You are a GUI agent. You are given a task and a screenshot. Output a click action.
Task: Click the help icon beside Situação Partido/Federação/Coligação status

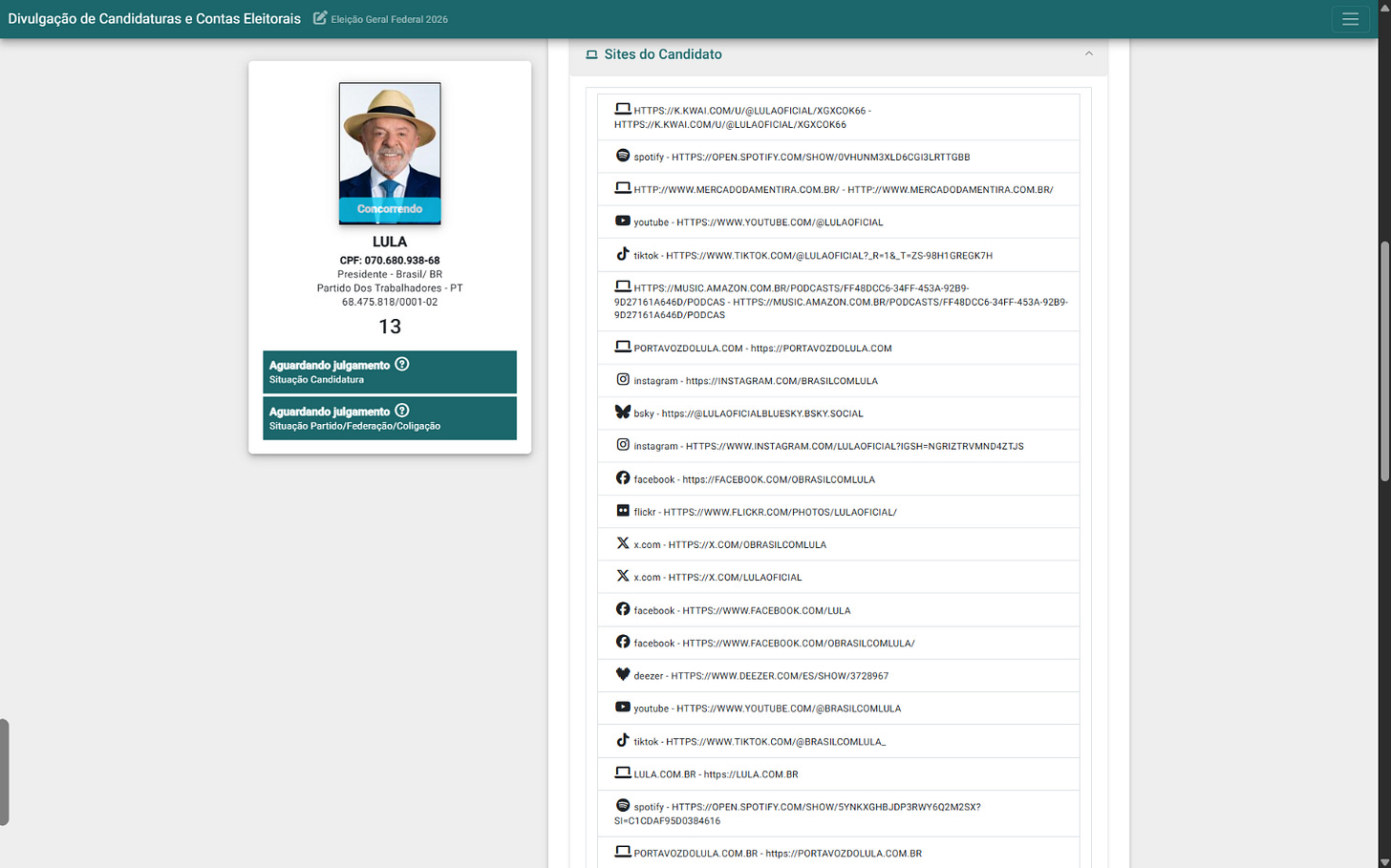402,411
